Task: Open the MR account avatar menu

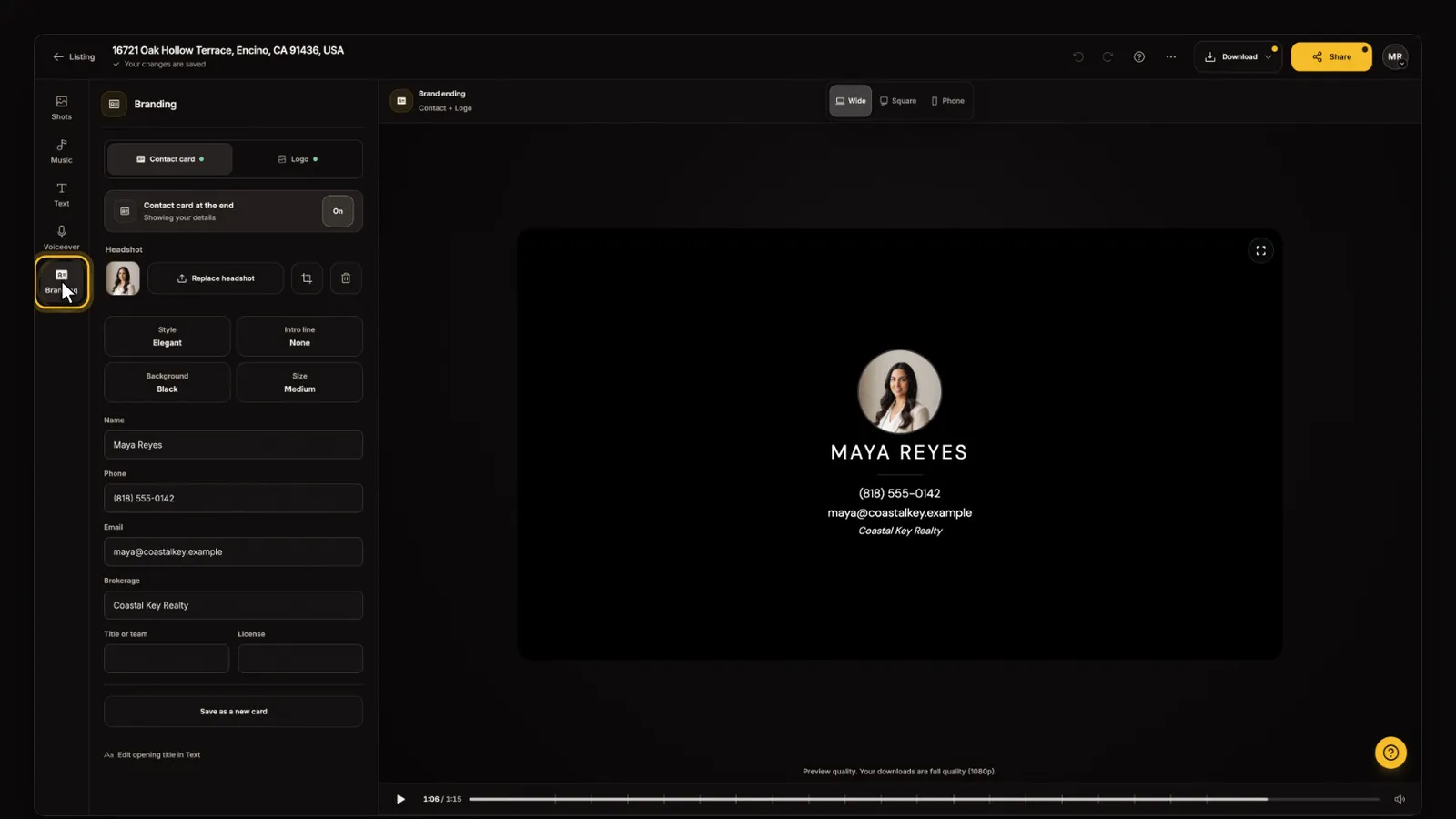Action: [1395, 56]
